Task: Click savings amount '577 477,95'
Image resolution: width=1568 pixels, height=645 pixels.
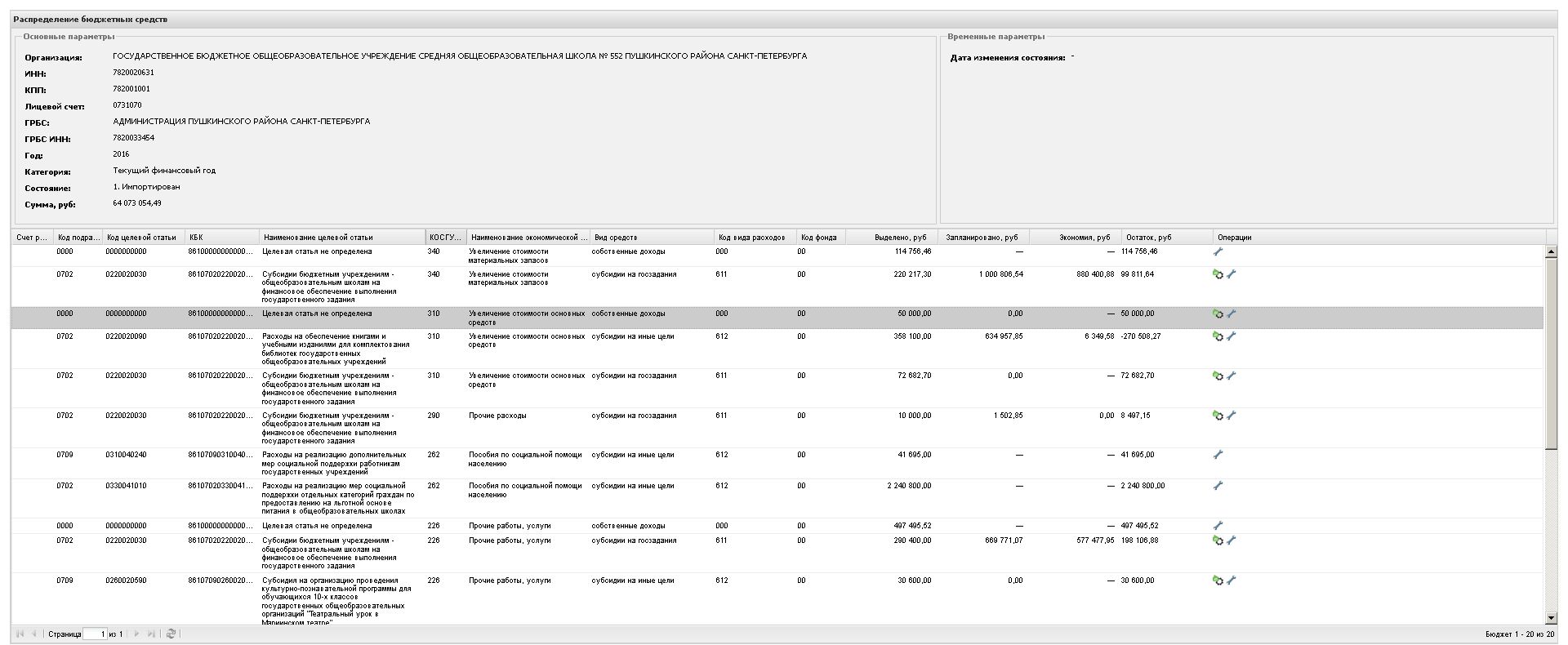Action: [x=1095, y=540]
